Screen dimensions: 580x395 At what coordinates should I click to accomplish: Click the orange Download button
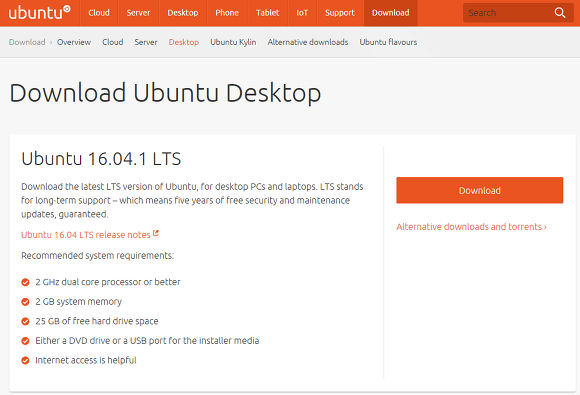pyautogui.click(x=480, y=190)
